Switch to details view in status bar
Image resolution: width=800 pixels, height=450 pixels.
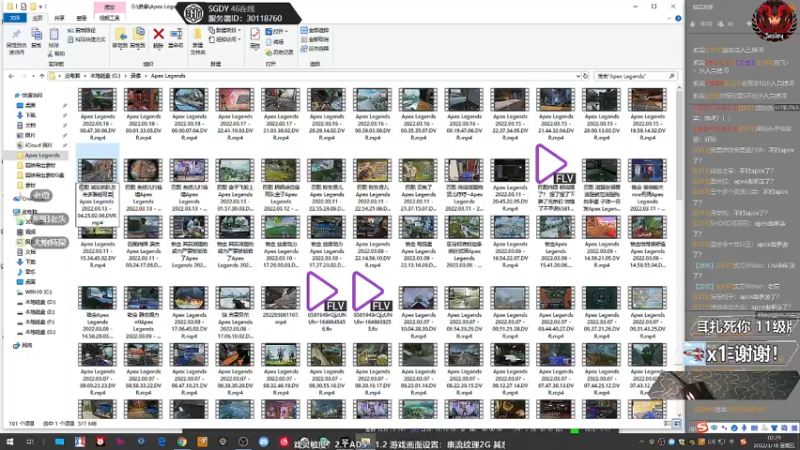point(668,423)
